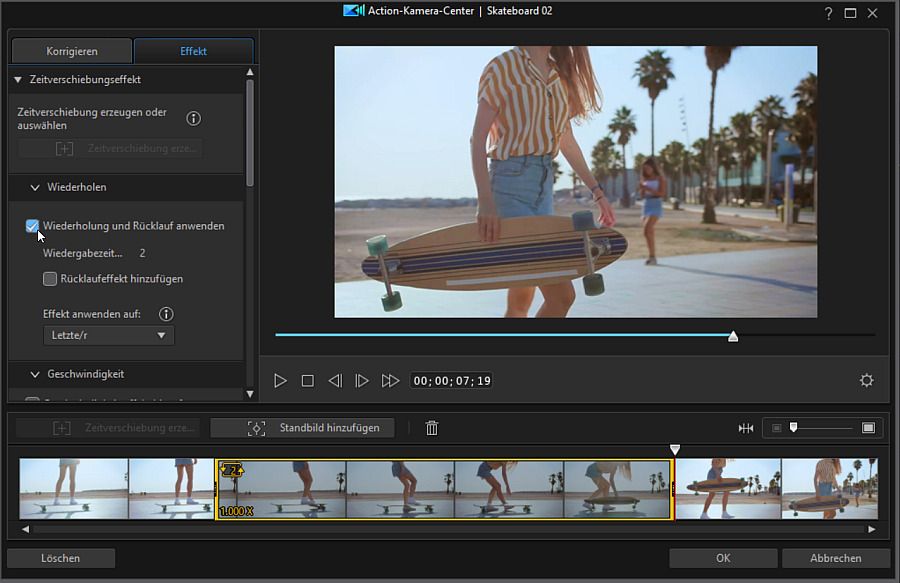Uncheck Wiederholung und Rücklauf anwenden
Image resolution: width=900 pixels, height=583 pixels.
pos(33,226)
